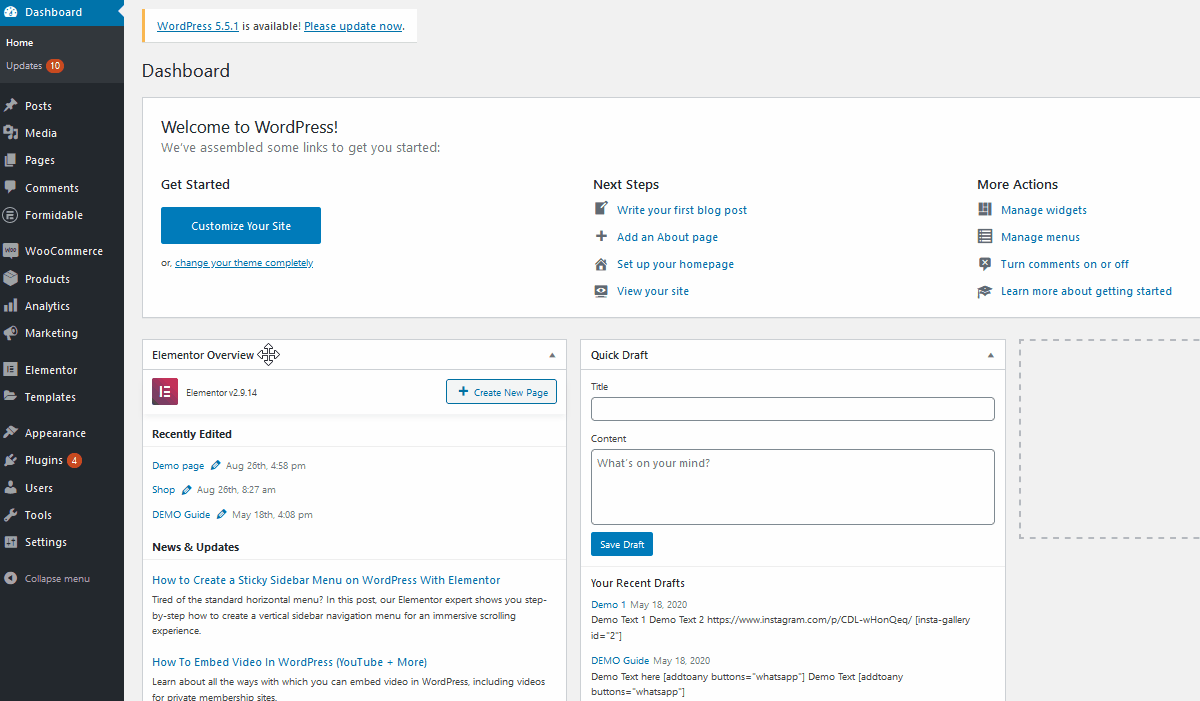Click the Appearance paintbrush icon
Viewport: 1200px width, 701px height.
pyautogui.click(x=11, y=433)
